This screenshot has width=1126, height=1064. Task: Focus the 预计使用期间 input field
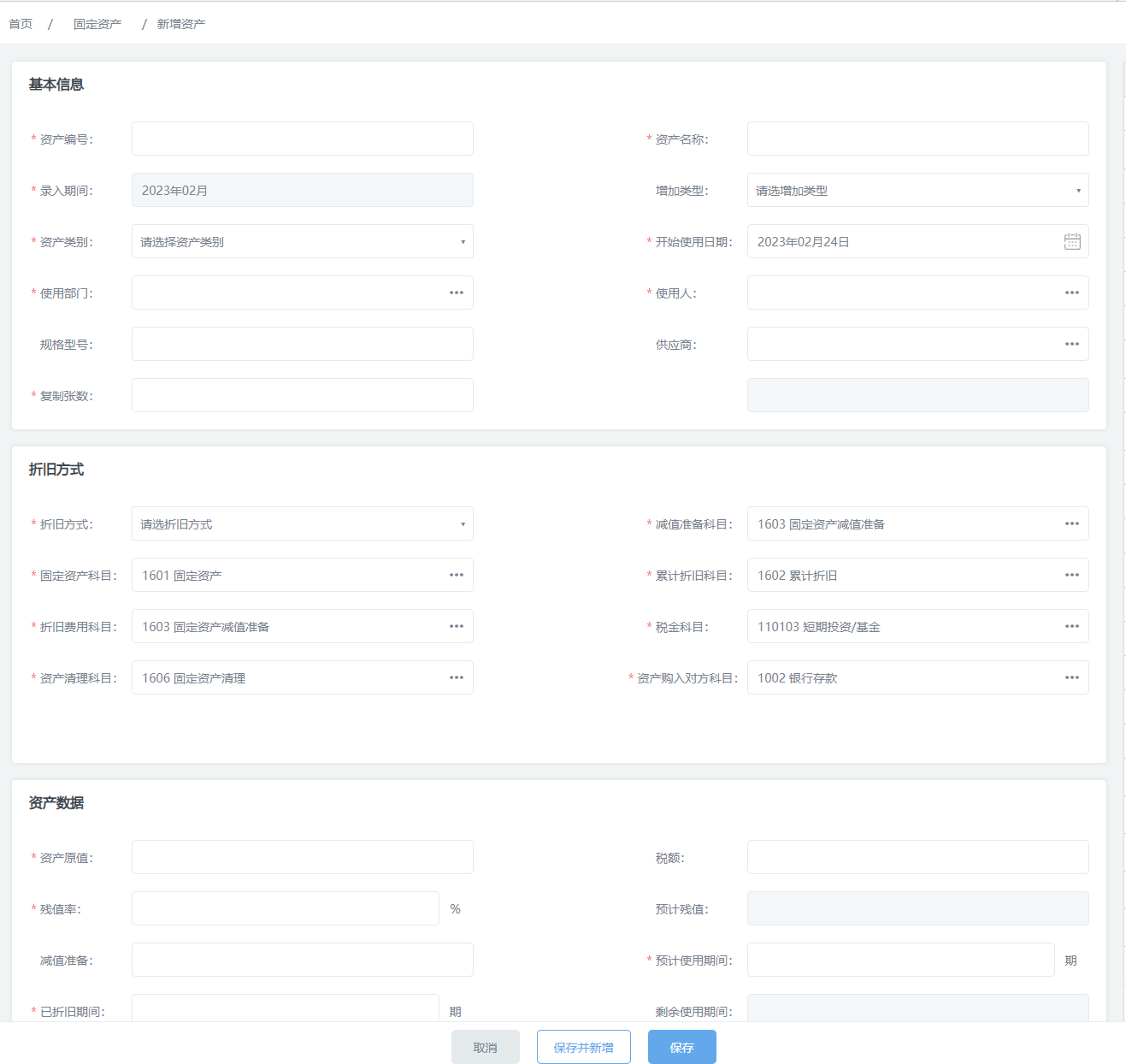(x=901, y=960)
